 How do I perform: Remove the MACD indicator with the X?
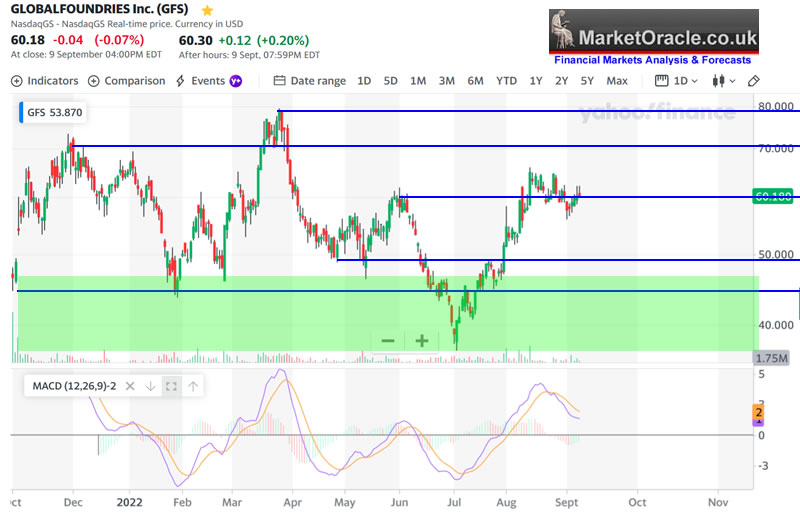(130, 386)
